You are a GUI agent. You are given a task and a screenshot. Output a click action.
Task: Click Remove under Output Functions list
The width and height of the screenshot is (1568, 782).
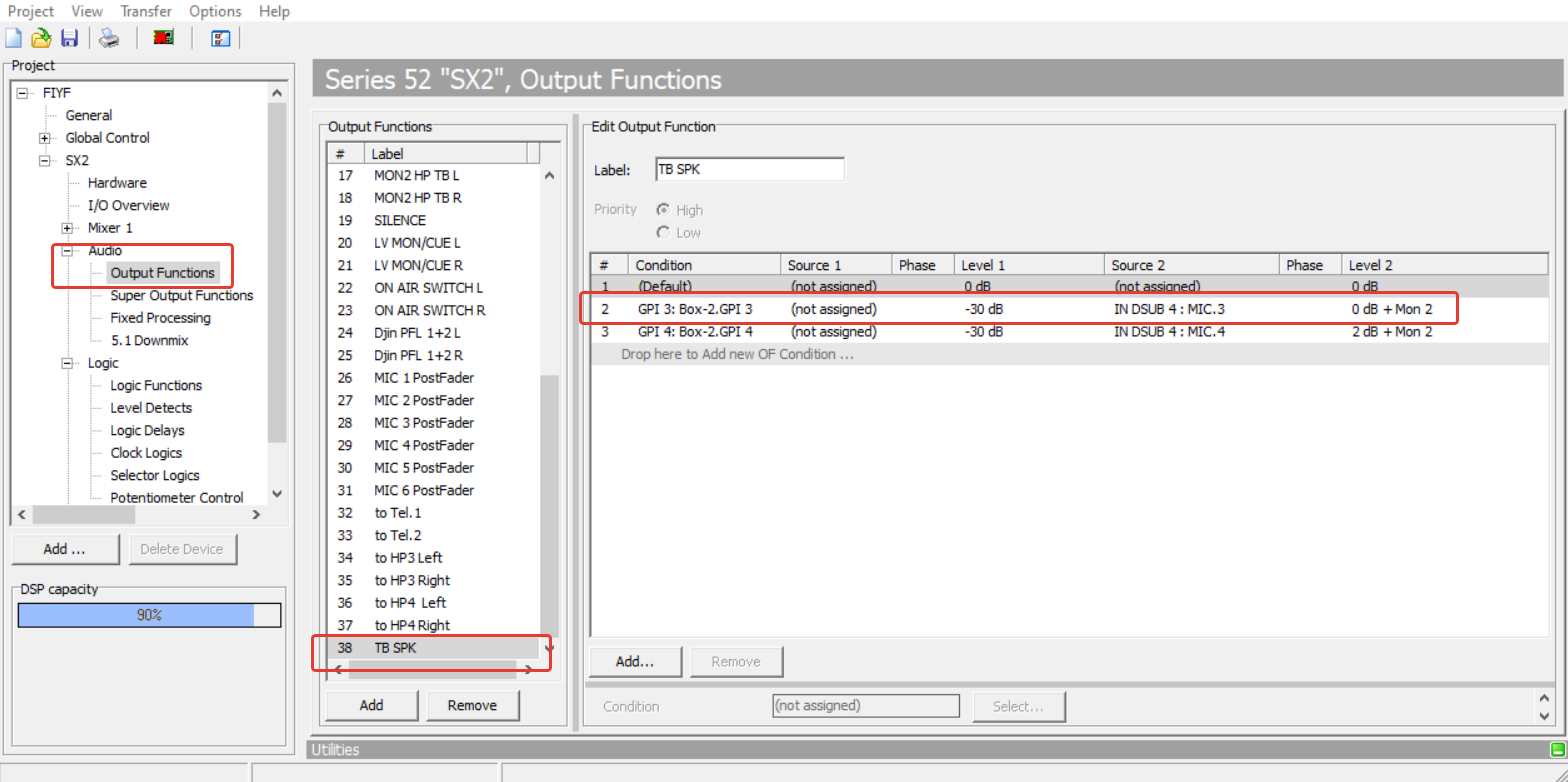coord(472,705)
